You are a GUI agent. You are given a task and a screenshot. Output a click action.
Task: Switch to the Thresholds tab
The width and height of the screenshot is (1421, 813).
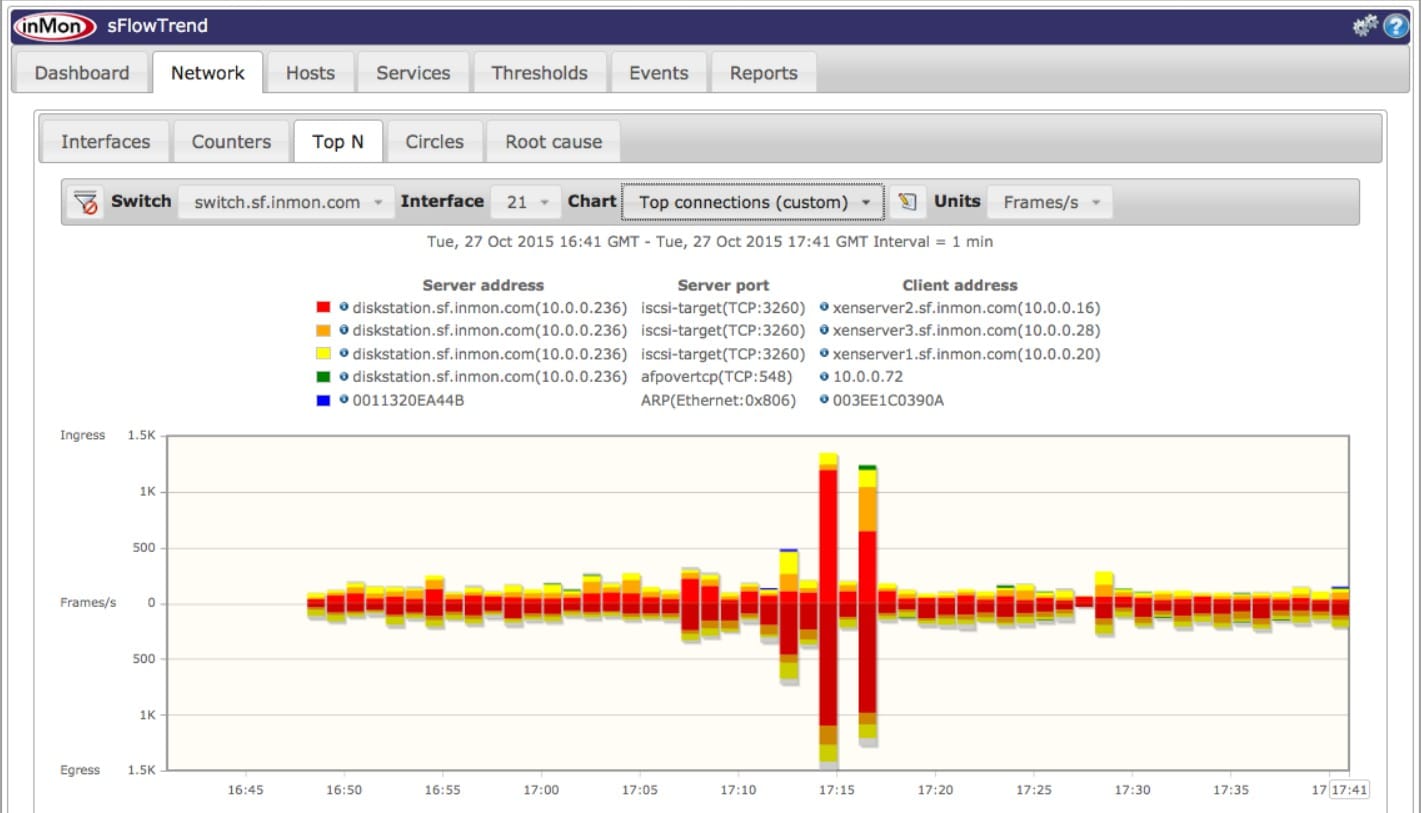pos(539,73)
